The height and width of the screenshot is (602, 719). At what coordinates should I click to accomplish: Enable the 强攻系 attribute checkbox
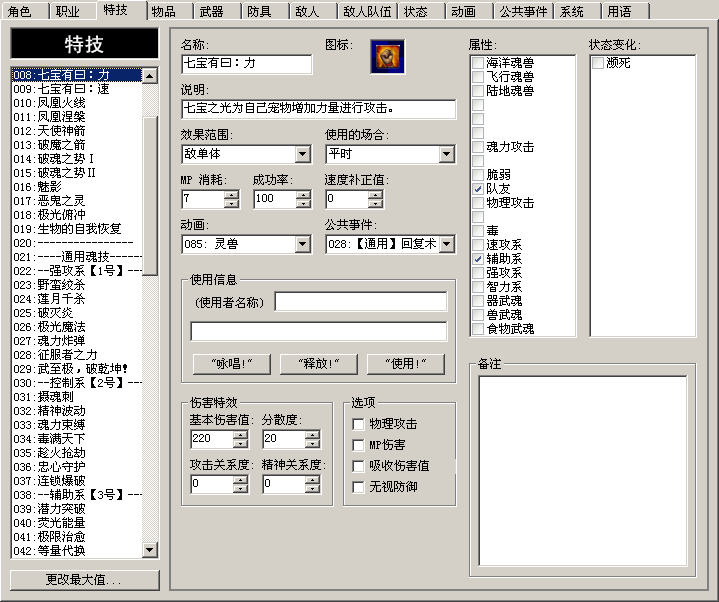click(478, 273)
